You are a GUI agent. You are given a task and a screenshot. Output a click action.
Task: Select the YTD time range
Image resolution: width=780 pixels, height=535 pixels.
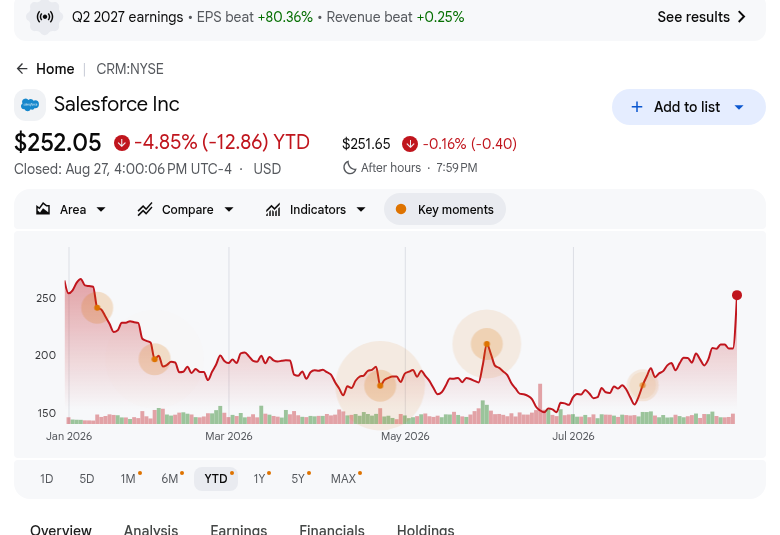[x=216, y=479]
